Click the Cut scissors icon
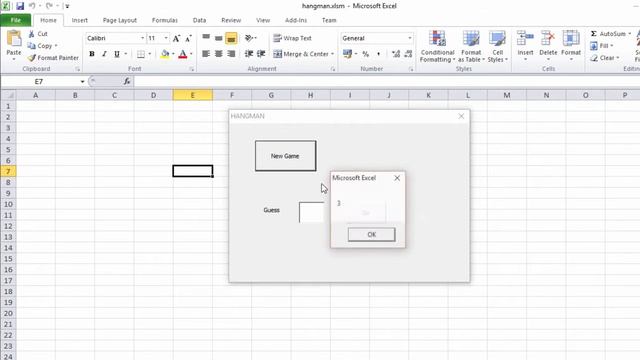Screen dimensions: 640x360 pos(31,34)
